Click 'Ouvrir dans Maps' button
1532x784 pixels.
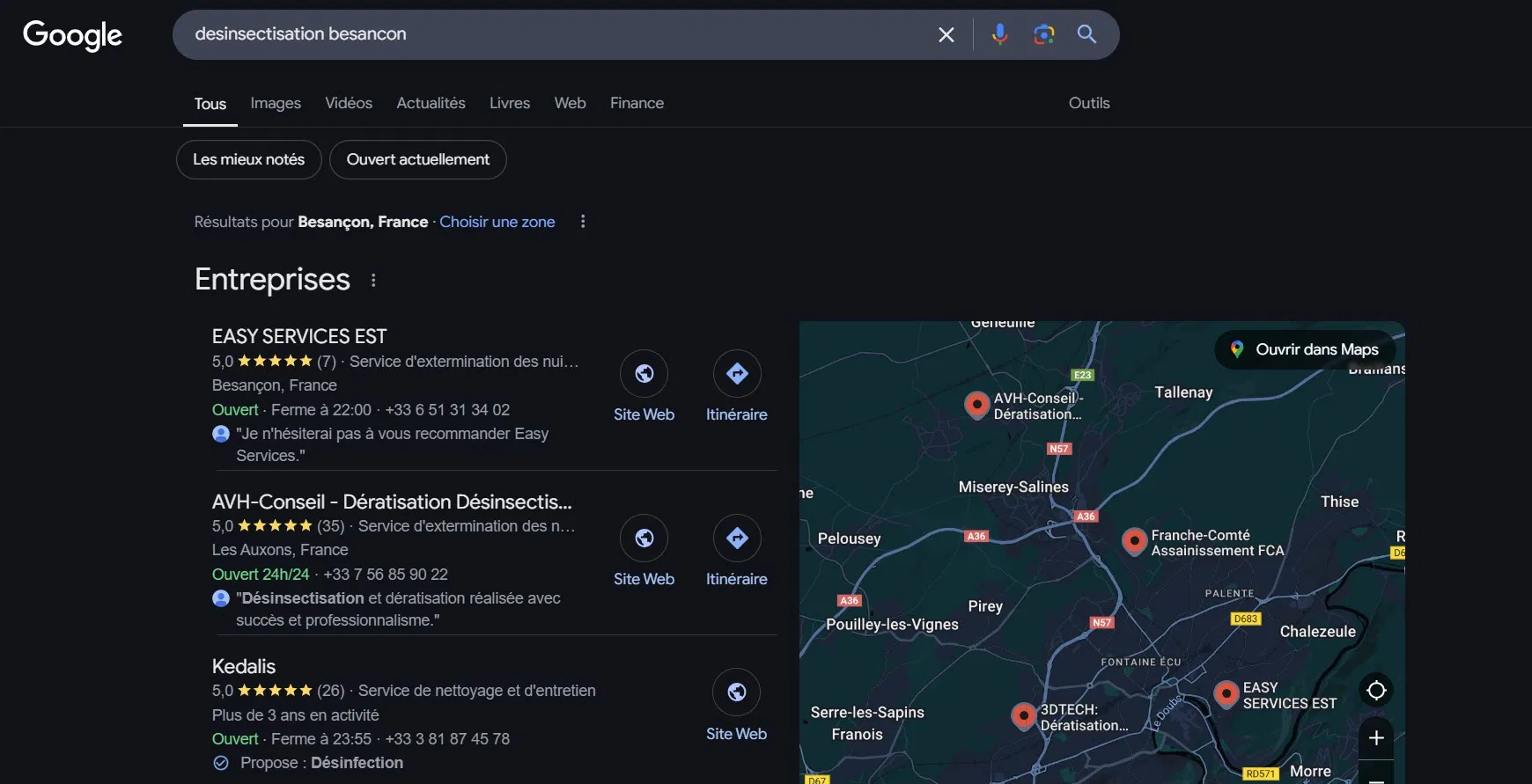tap(1305, 349)
